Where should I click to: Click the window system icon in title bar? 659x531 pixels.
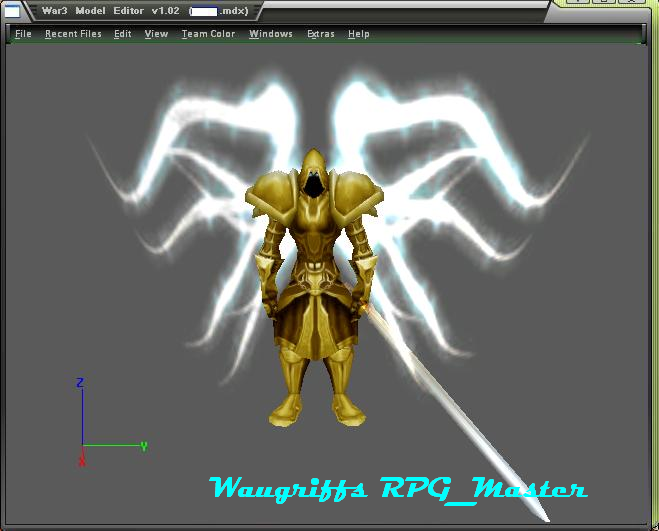(12, 11)
